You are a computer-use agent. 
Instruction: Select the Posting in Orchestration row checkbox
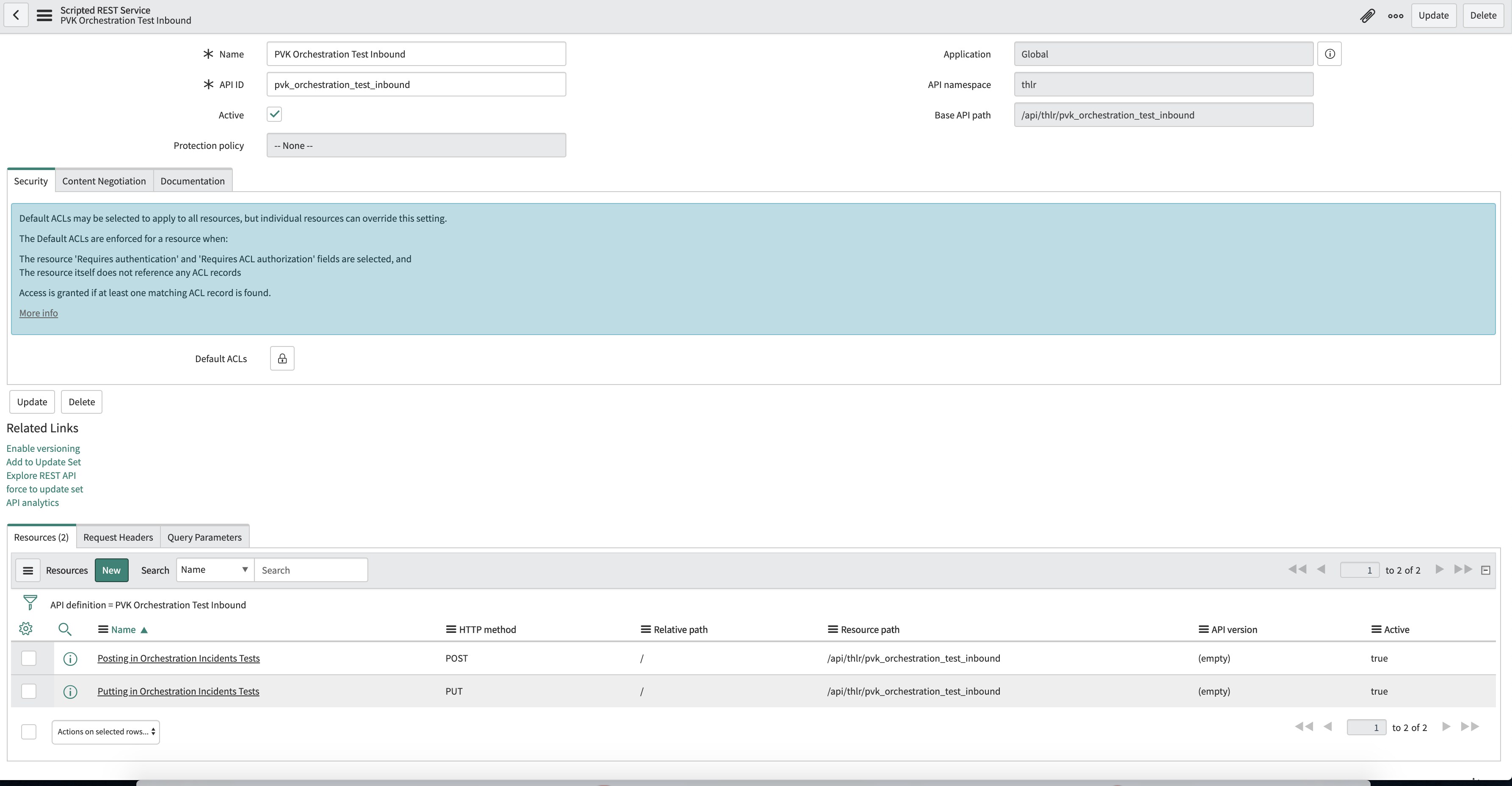point(28,658)
